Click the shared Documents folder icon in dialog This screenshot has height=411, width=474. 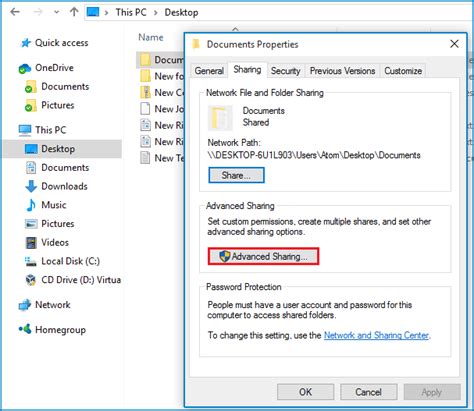point(220,118)
